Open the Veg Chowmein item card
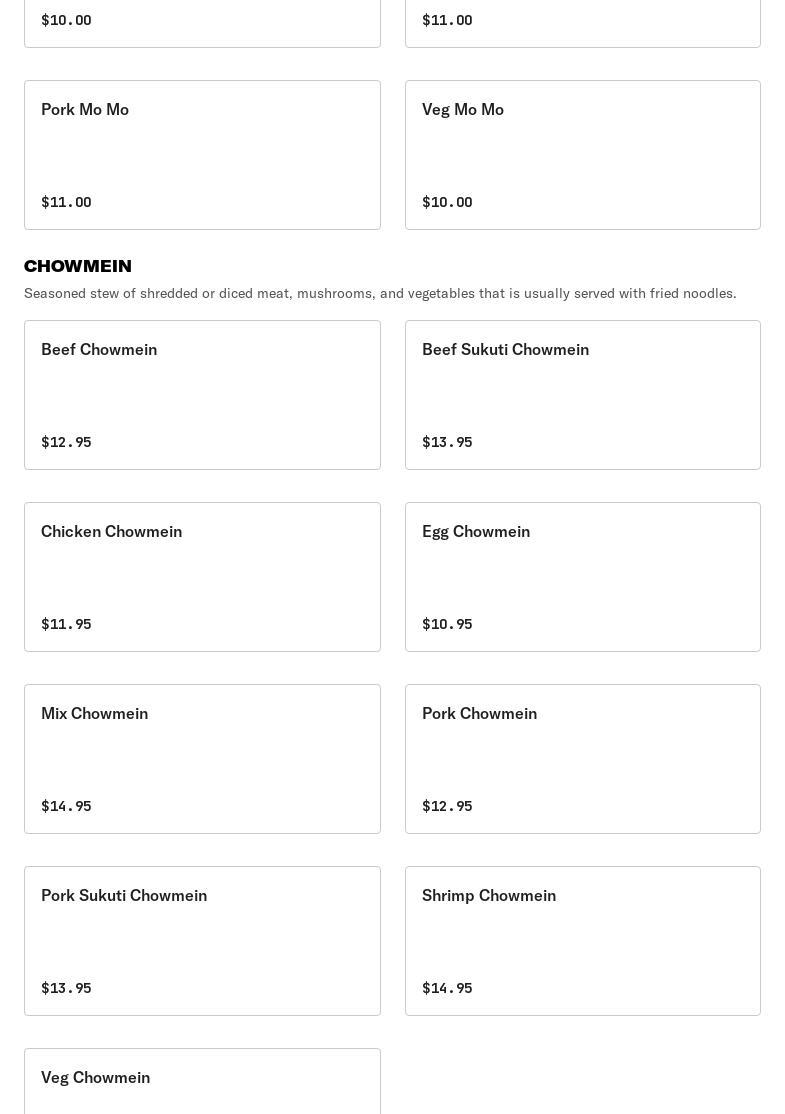 point(202,1082)
